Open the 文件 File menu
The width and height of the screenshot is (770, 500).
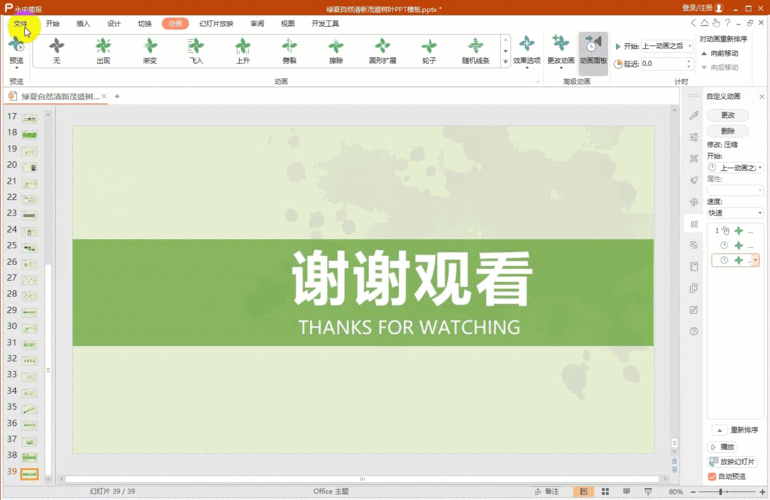tap(21, 24)
